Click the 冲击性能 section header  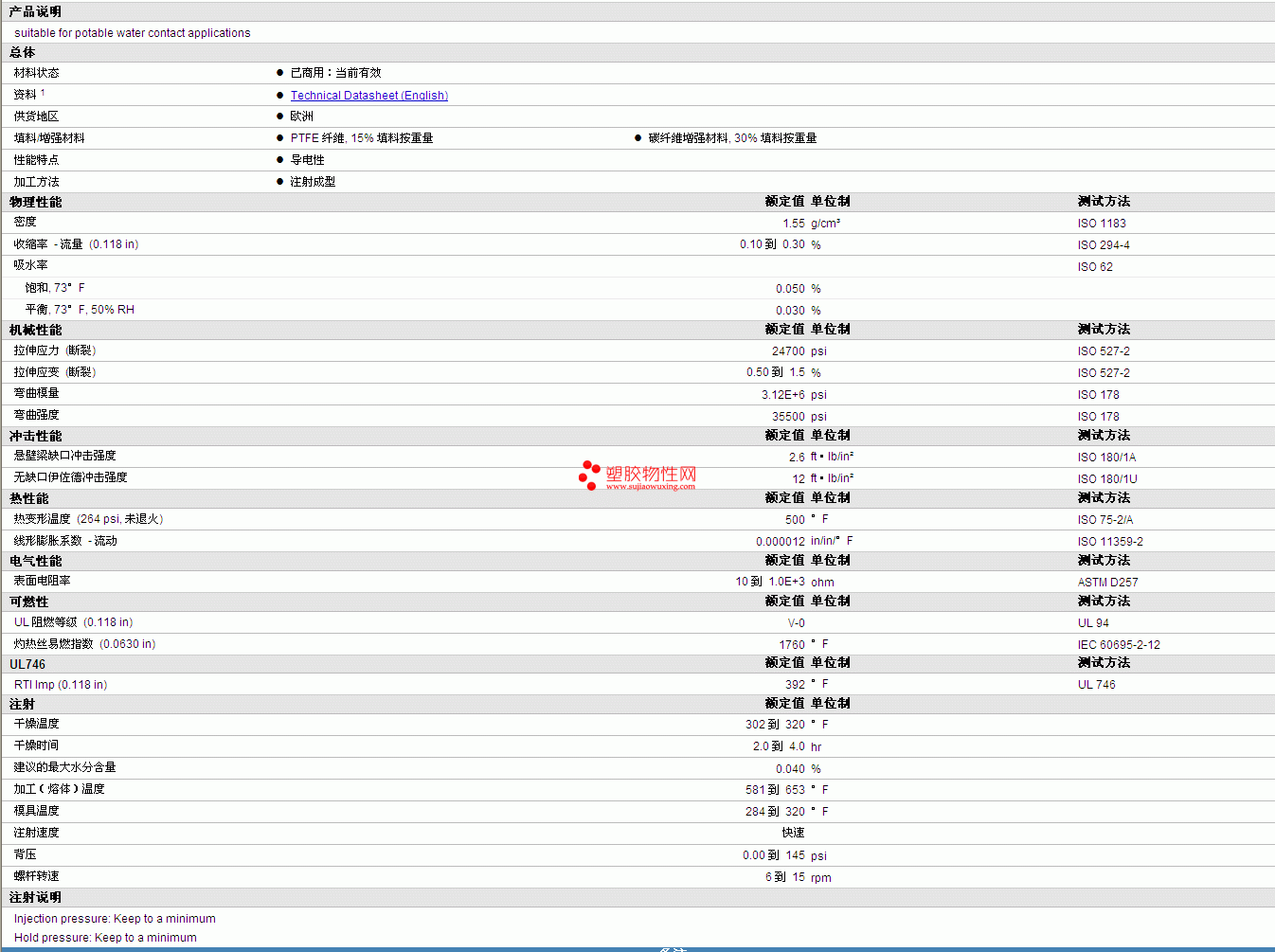[x=35, y=436]
